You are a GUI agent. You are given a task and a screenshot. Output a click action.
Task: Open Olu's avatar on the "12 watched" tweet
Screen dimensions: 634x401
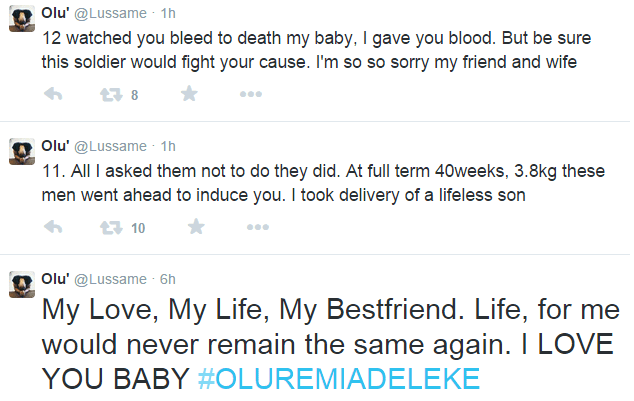(x=22, y=24)
